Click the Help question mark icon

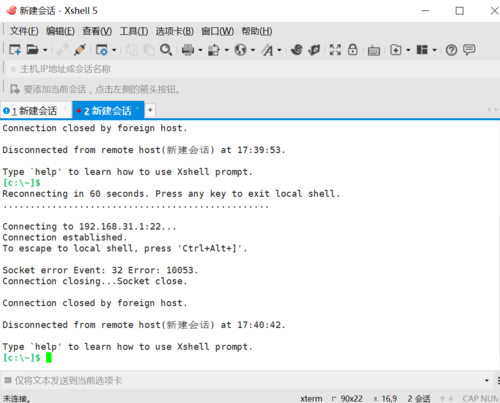[x=451, y=50]
